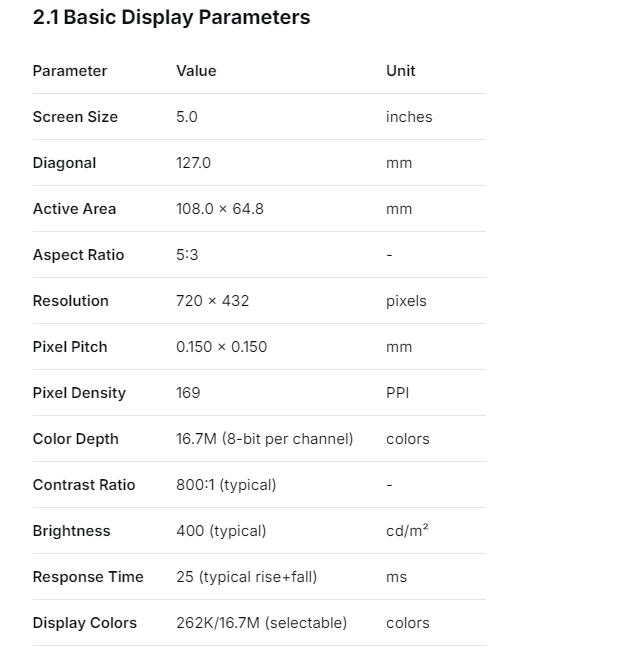Click the "pixels" unit cell
Image resolution: width=617 pixels, height=653 pixels.
(x=406, y=301)
